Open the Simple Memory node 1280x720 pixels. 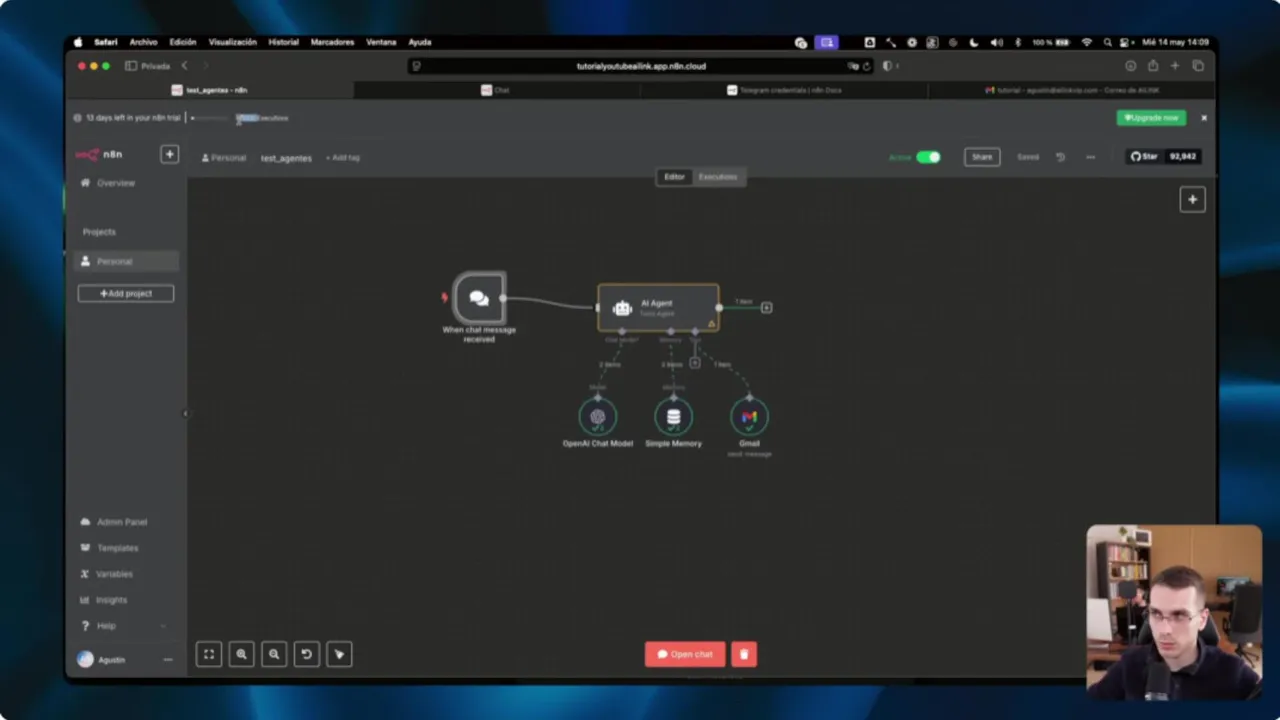coord(673,417)
